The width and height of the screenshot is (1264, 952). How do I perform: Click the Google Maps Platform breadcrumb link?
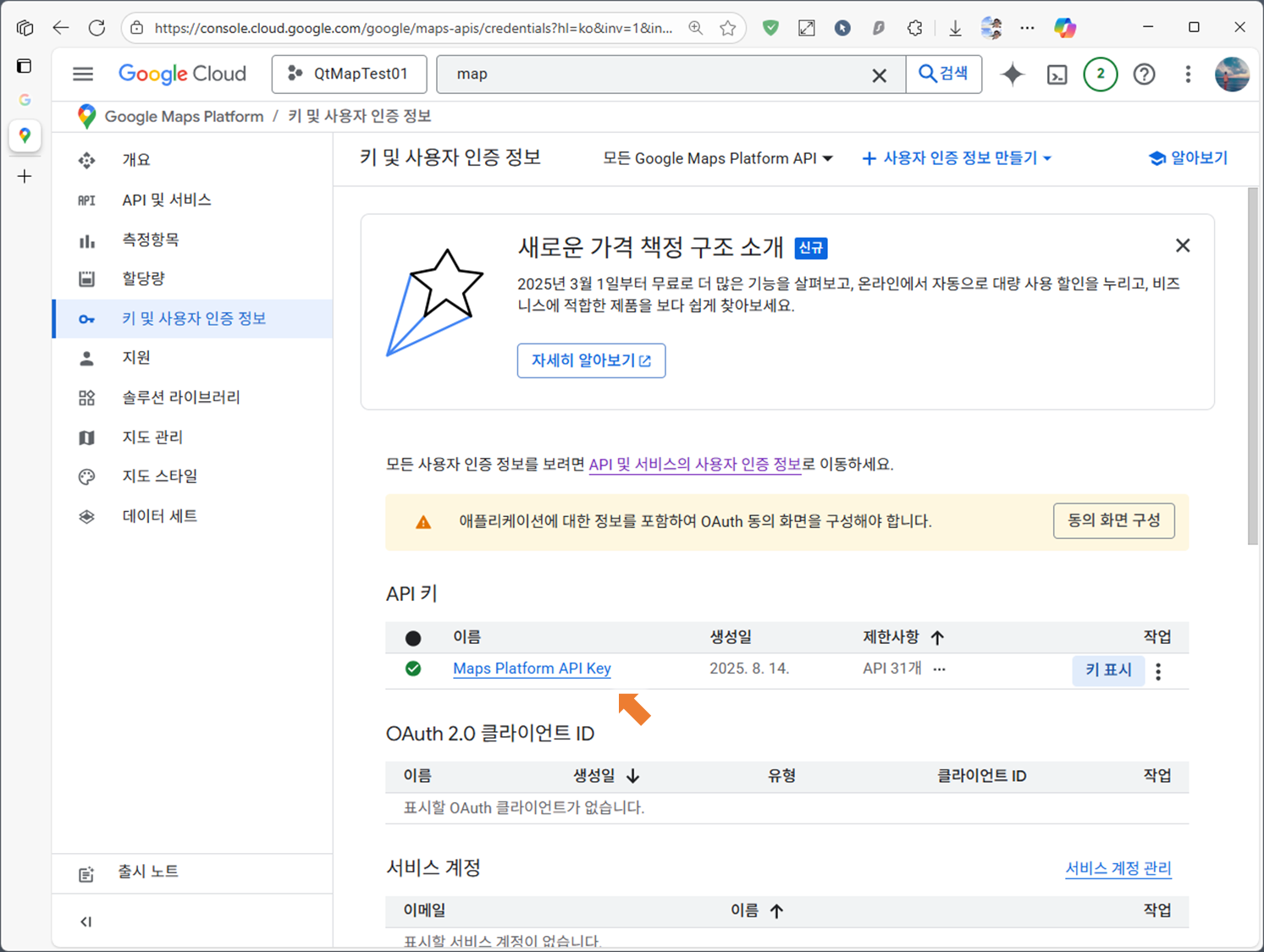pos(184,117)
